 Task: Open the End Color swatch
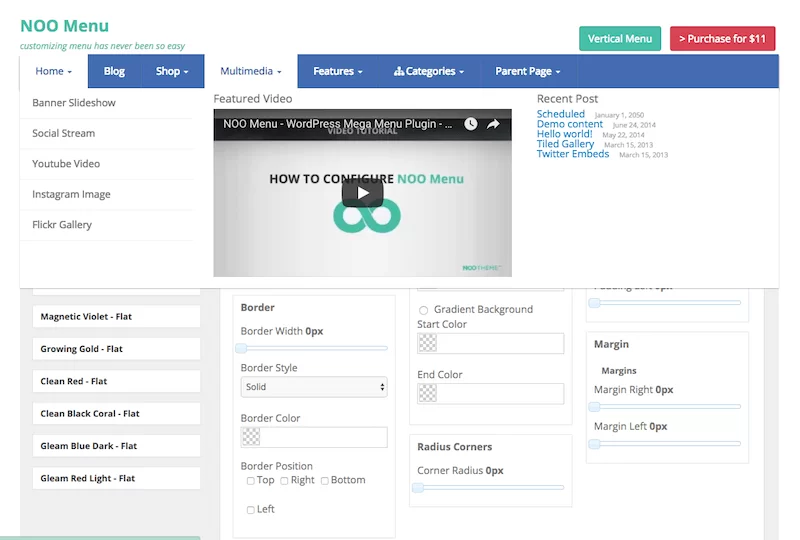click(427, 393)
